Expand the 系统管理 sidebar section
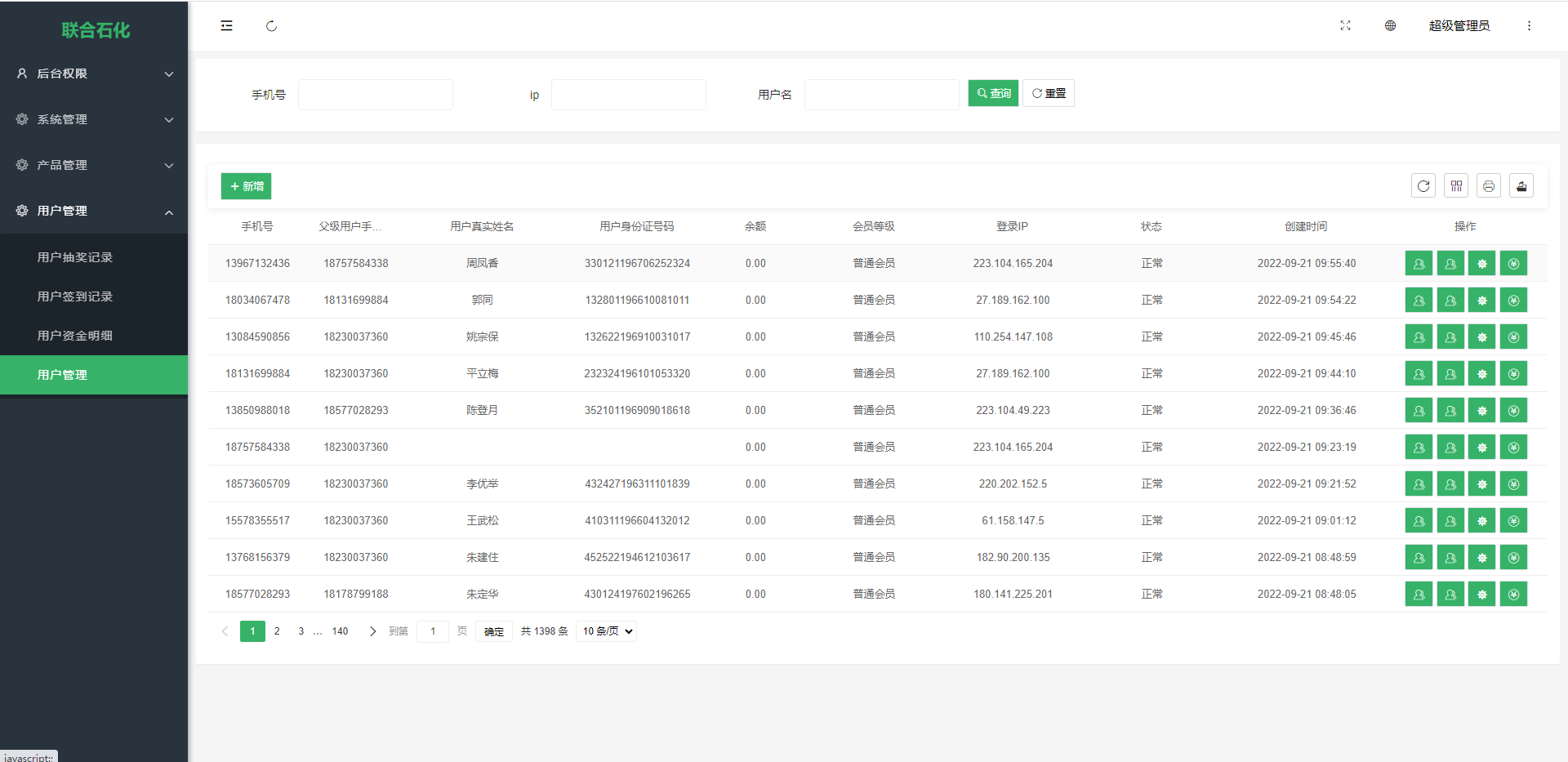The width and height of the screenshot is (1568, 762). (x=94, y=119)
